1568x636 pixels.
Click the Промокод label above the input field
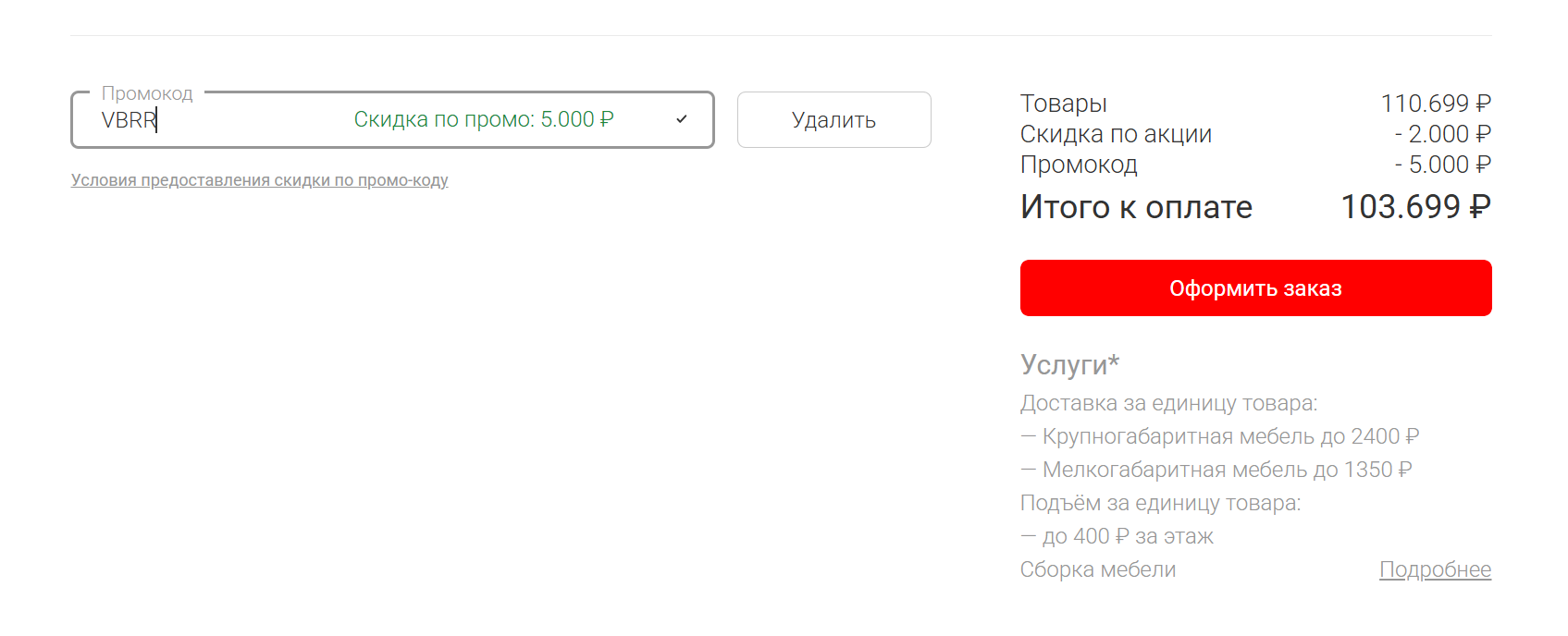coord(147,93)
